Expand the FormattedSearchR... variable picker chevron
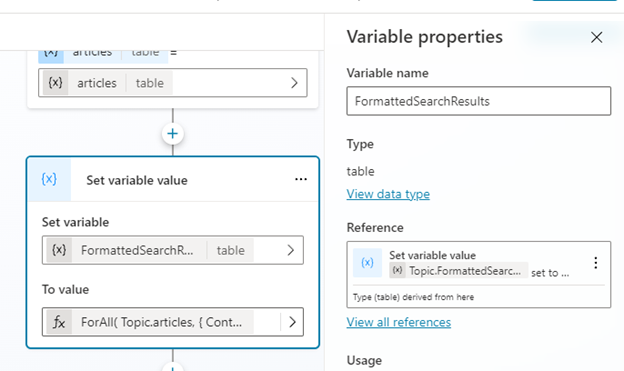The height and width of the screenshot is (371, 624). [291, 250]
